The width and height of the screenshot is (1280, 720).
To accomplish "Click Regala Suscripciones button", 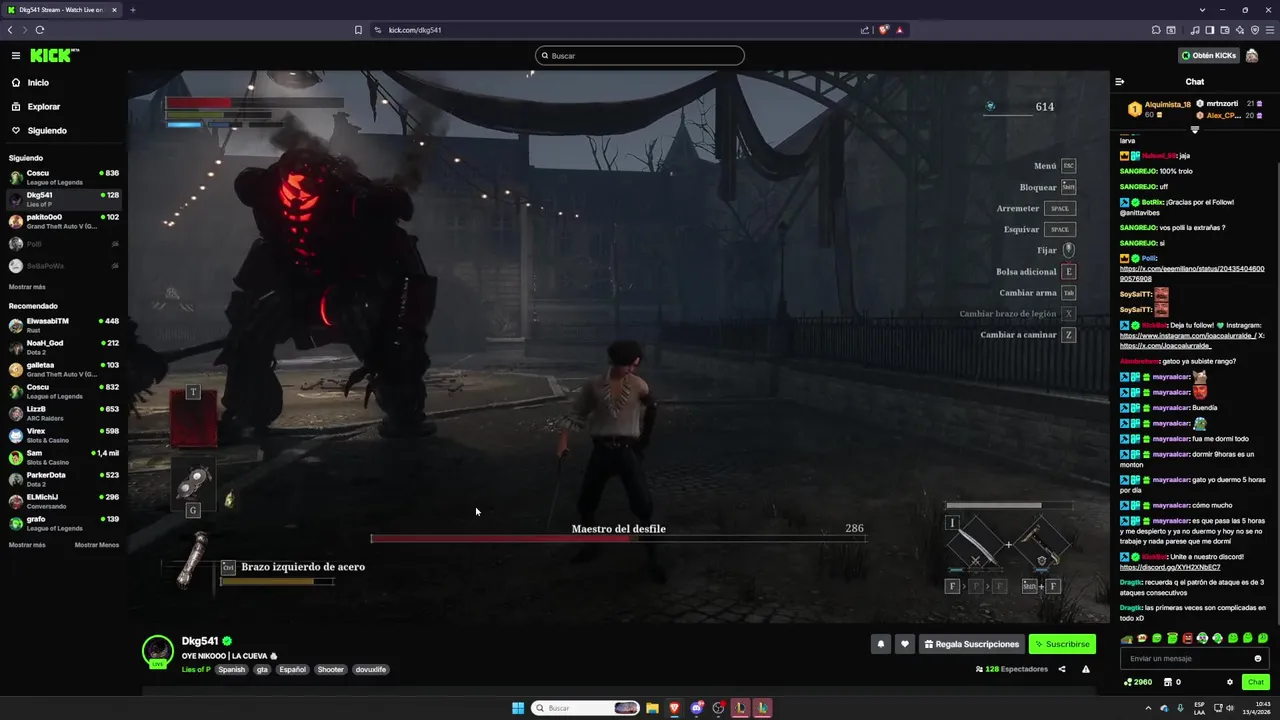I will (x=972, y=644).
